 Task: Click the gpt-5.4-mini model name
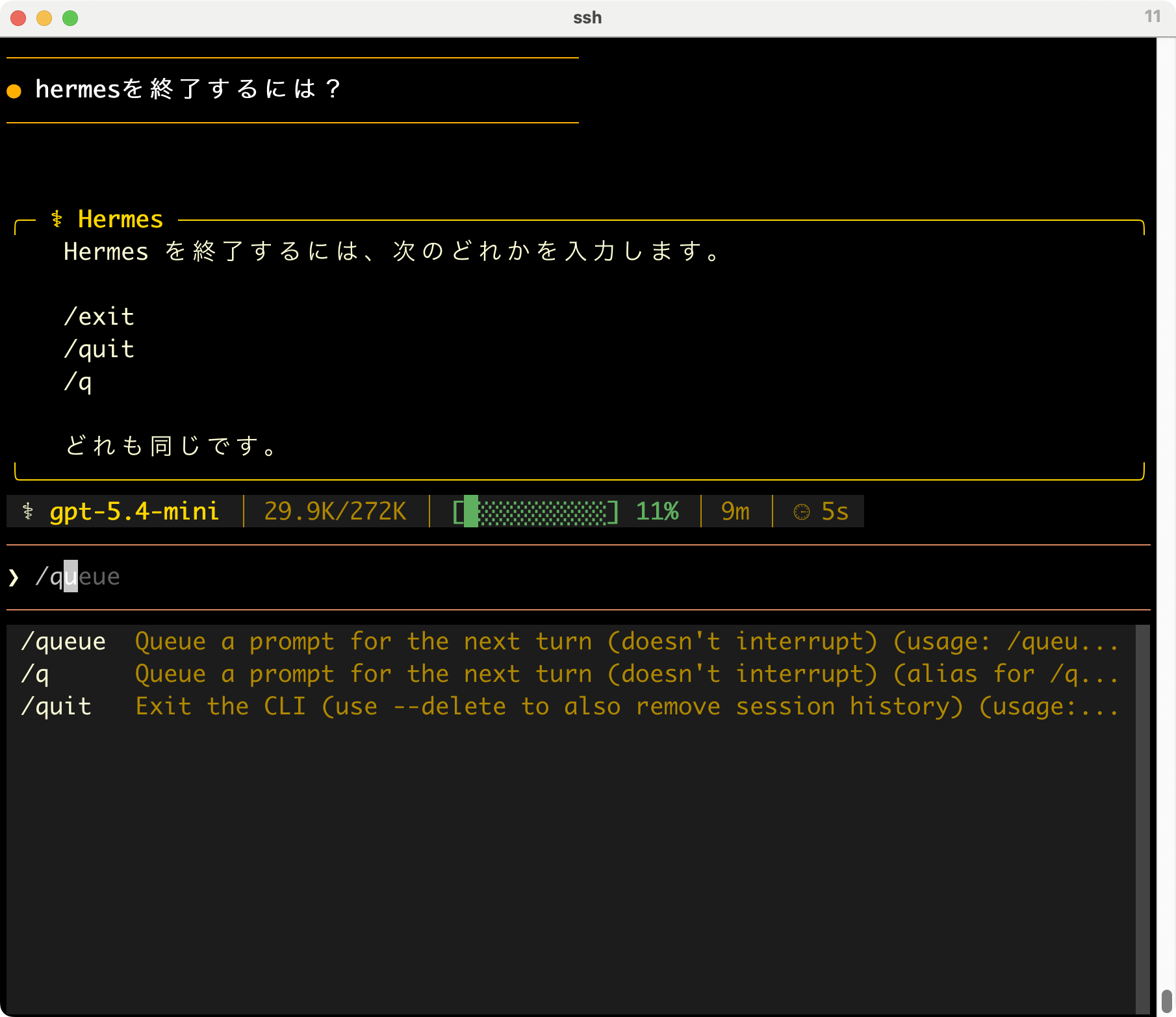[134, 512]
